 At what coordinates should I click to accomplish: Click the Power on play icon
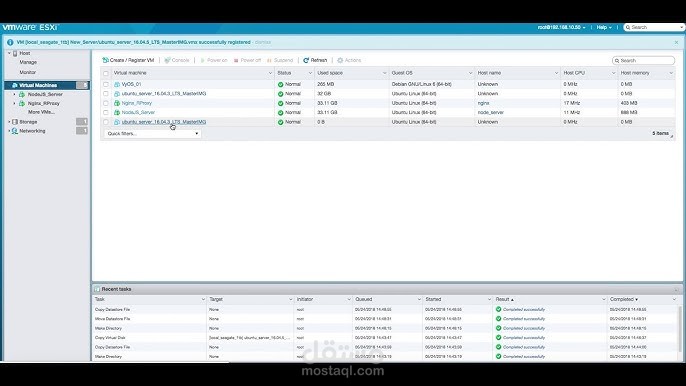[203, 60]
